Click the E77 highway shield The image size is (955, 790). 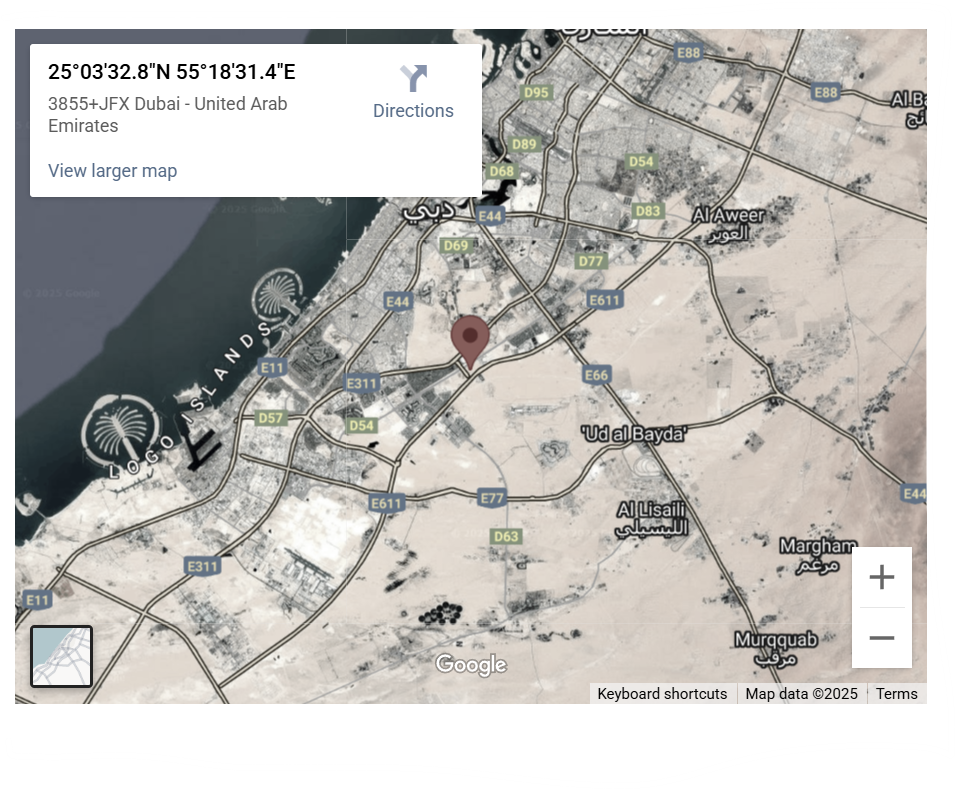[x=492, y=497]
